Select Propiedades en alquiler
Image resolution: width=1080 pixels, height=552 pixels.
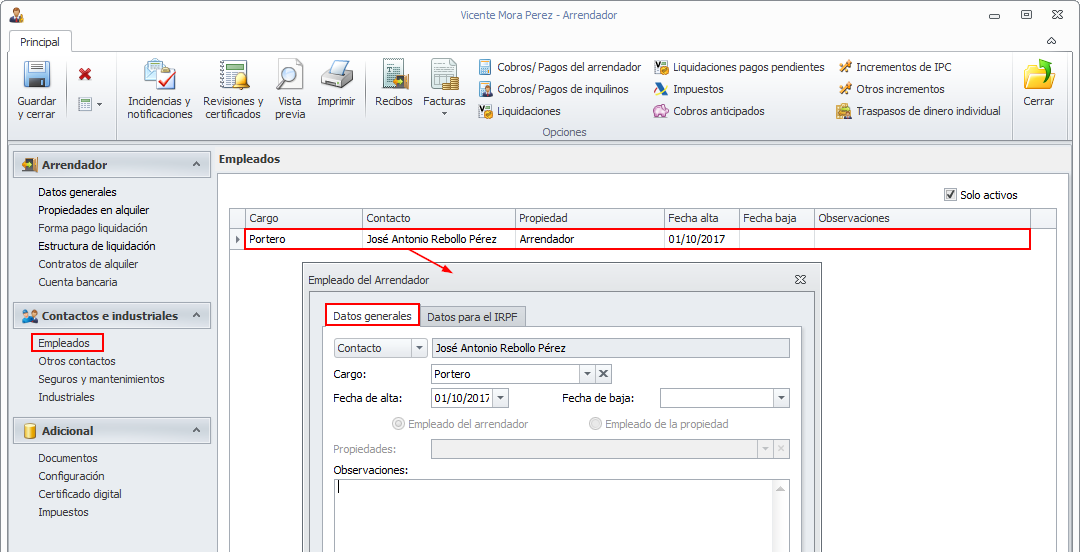[x=94, y=210]
